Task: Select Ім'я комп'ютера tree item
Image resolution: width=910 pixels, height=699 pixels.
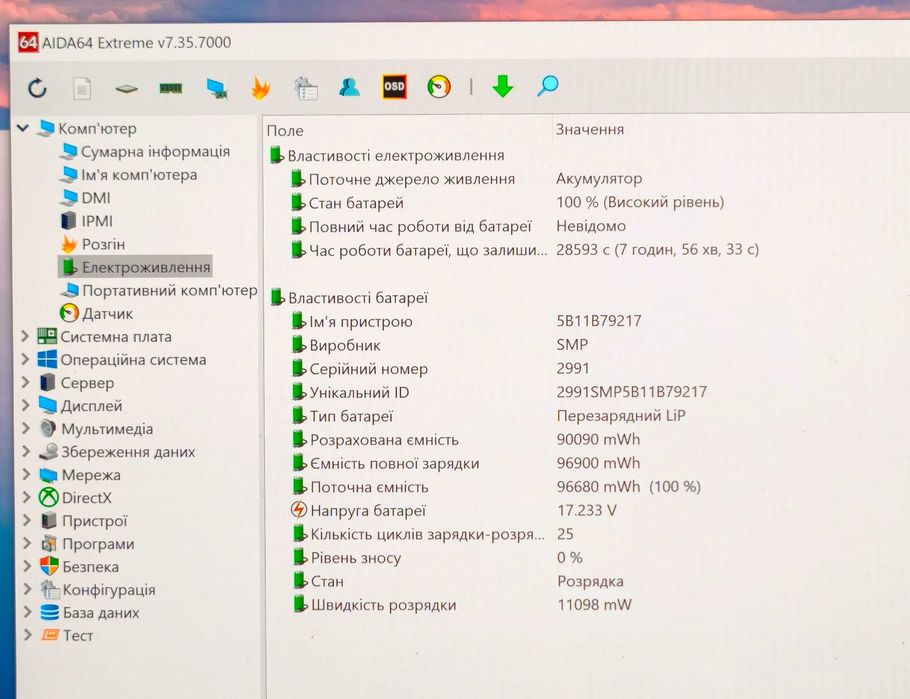Action: click(129, 175)
